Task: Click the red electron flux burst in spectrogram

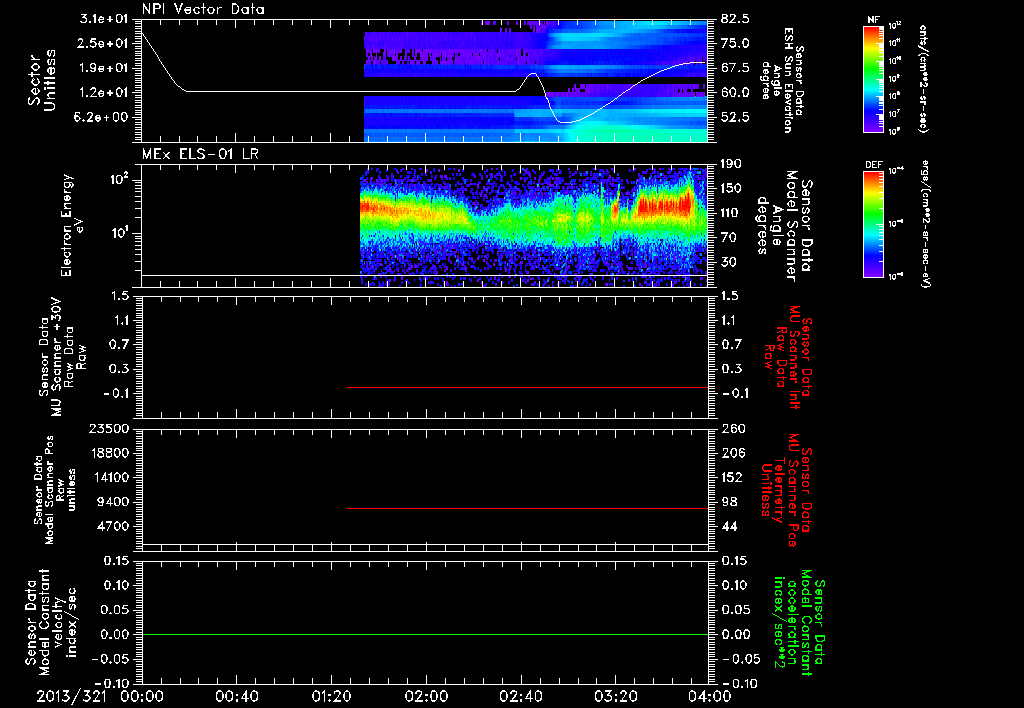Action: [664, 204]
